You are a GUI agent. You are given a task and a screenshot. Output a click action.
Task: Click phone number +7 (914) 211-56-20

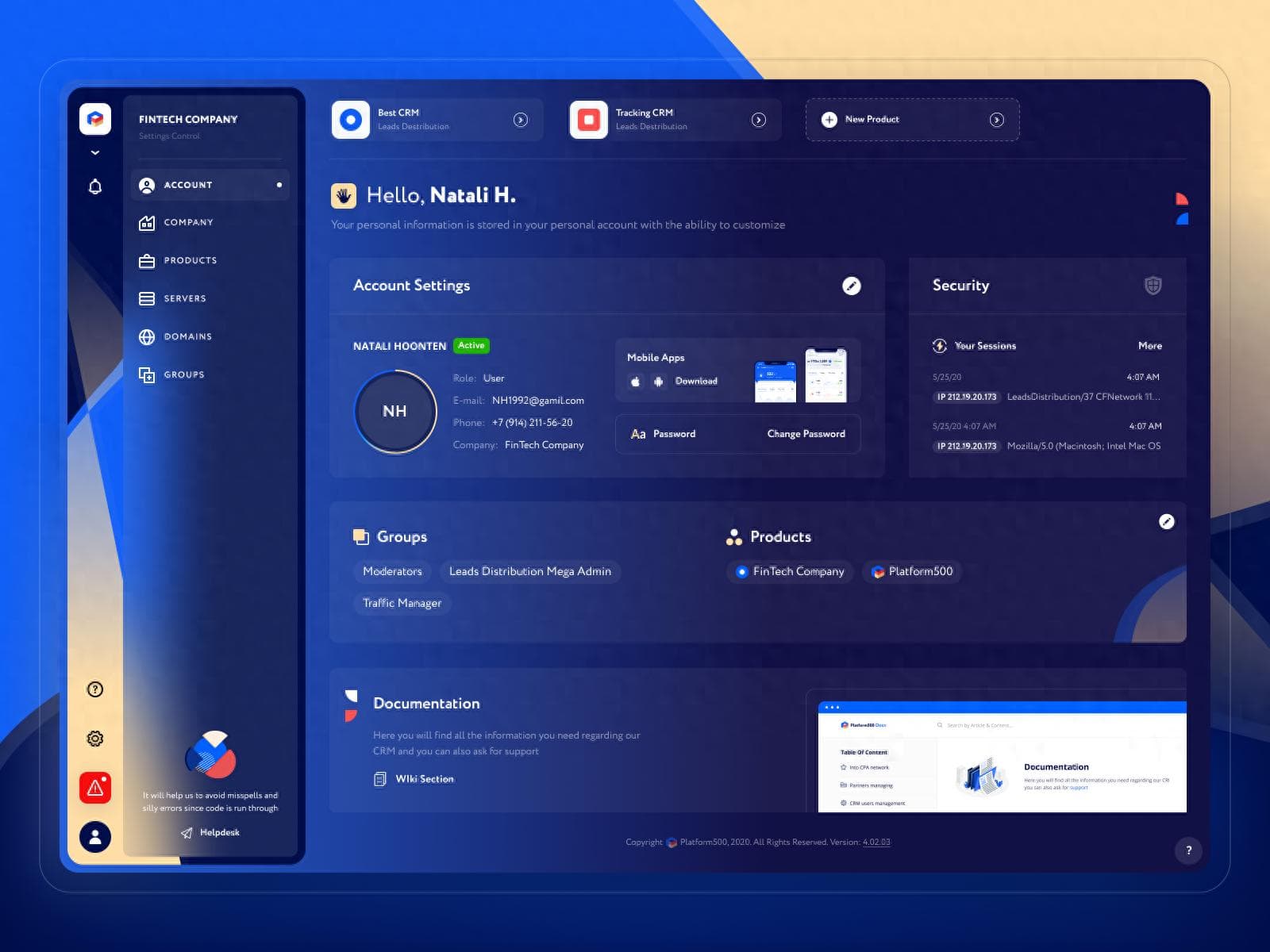click(x=532, y=423)
